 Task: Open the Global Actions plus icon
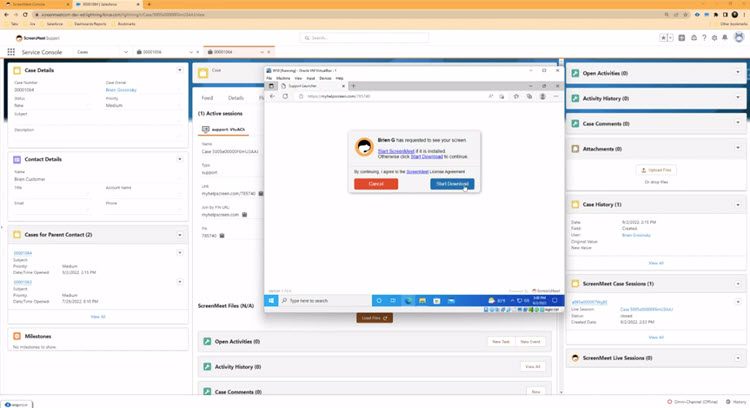click(682, 38)
